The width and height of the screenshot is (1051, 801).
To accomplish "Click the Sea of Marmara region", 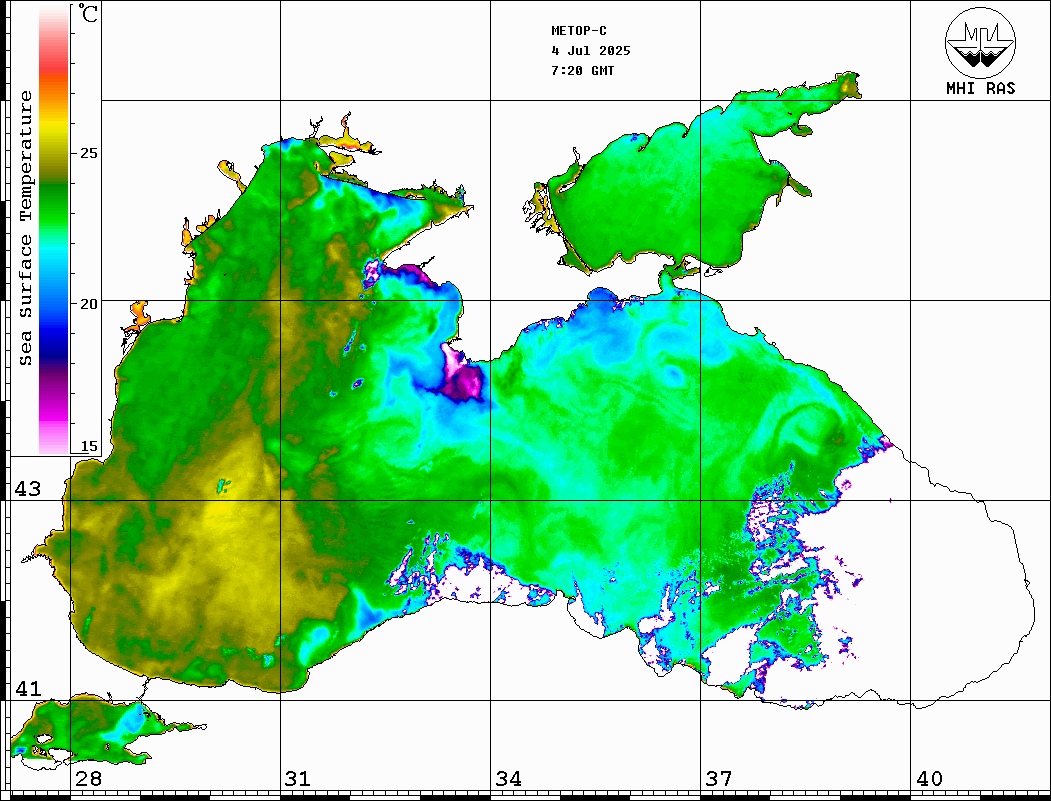I will coord(87,732).
